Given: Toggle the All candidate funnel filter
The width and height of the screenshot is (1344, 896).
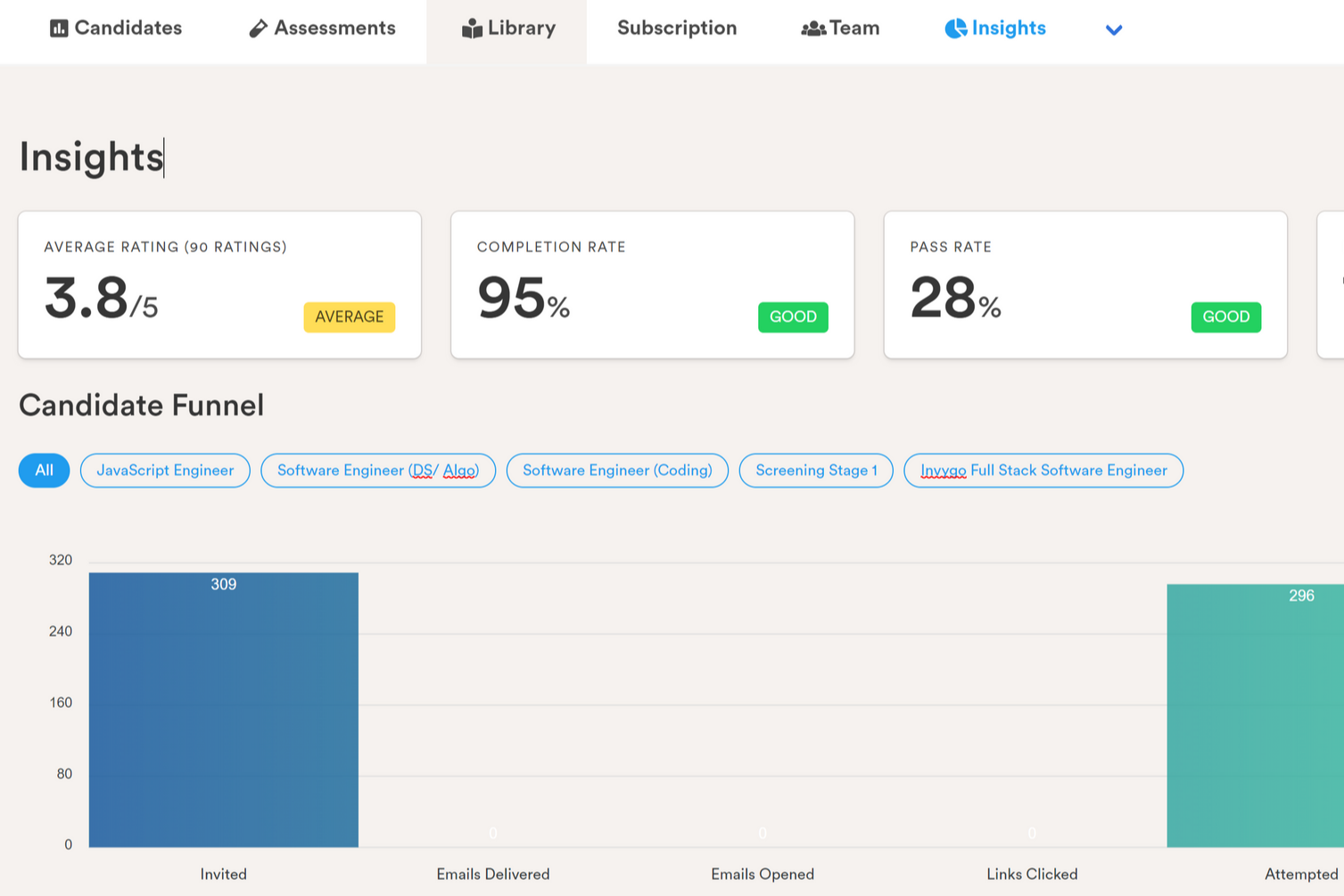Looking at the screenshot, I should [43, 470].
